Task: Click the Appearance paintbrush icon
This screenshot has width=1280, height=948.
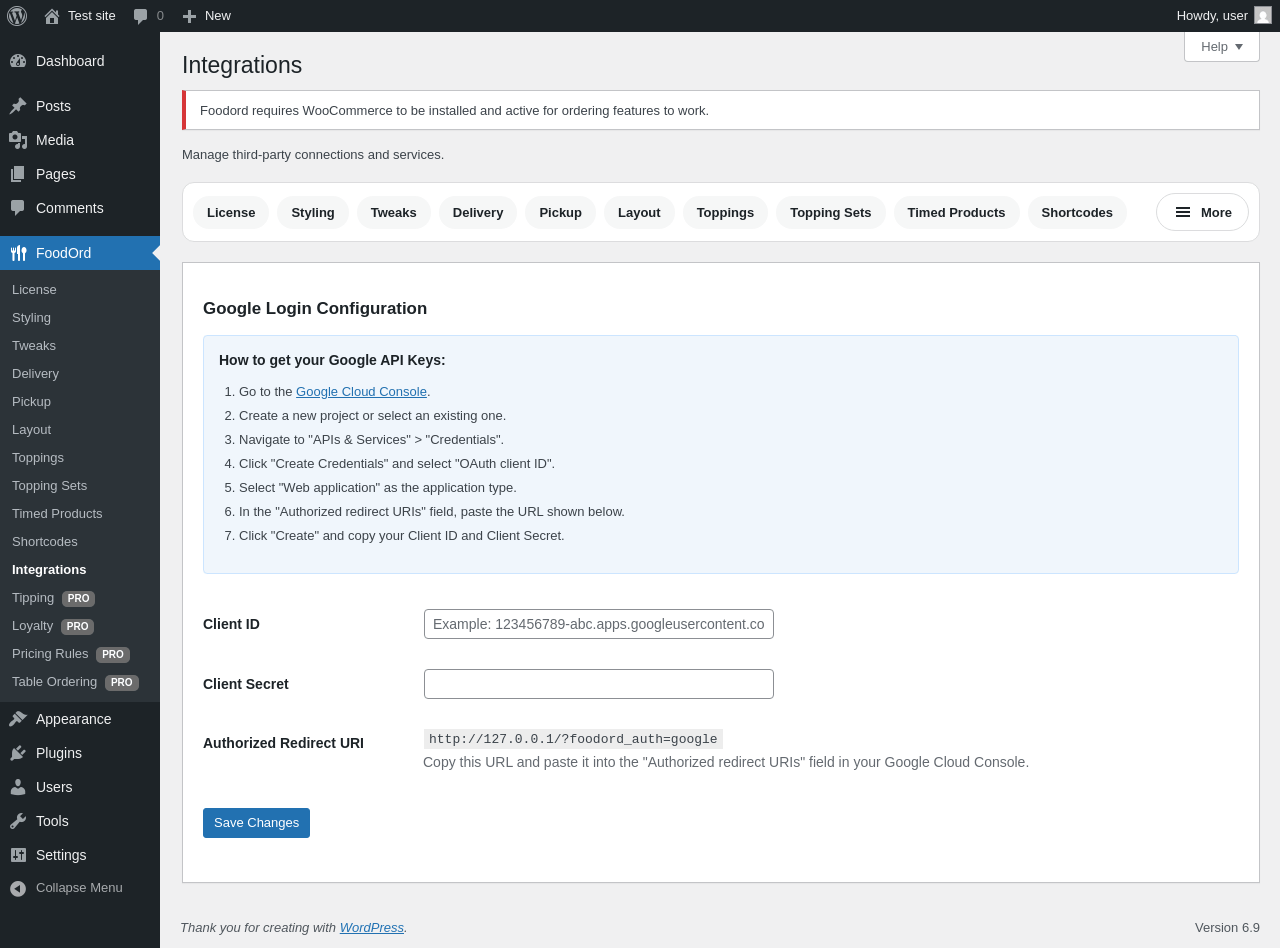Action: pos(18,719)
